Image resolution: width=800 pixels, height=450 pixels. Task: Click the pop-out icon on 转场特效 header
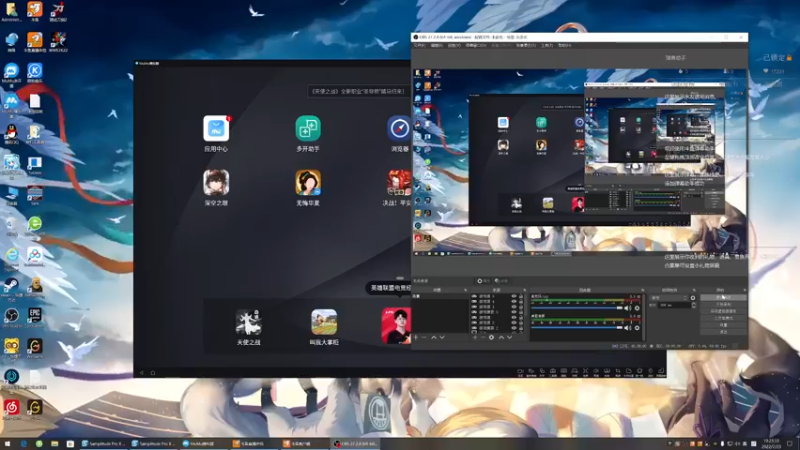(694, 290)
